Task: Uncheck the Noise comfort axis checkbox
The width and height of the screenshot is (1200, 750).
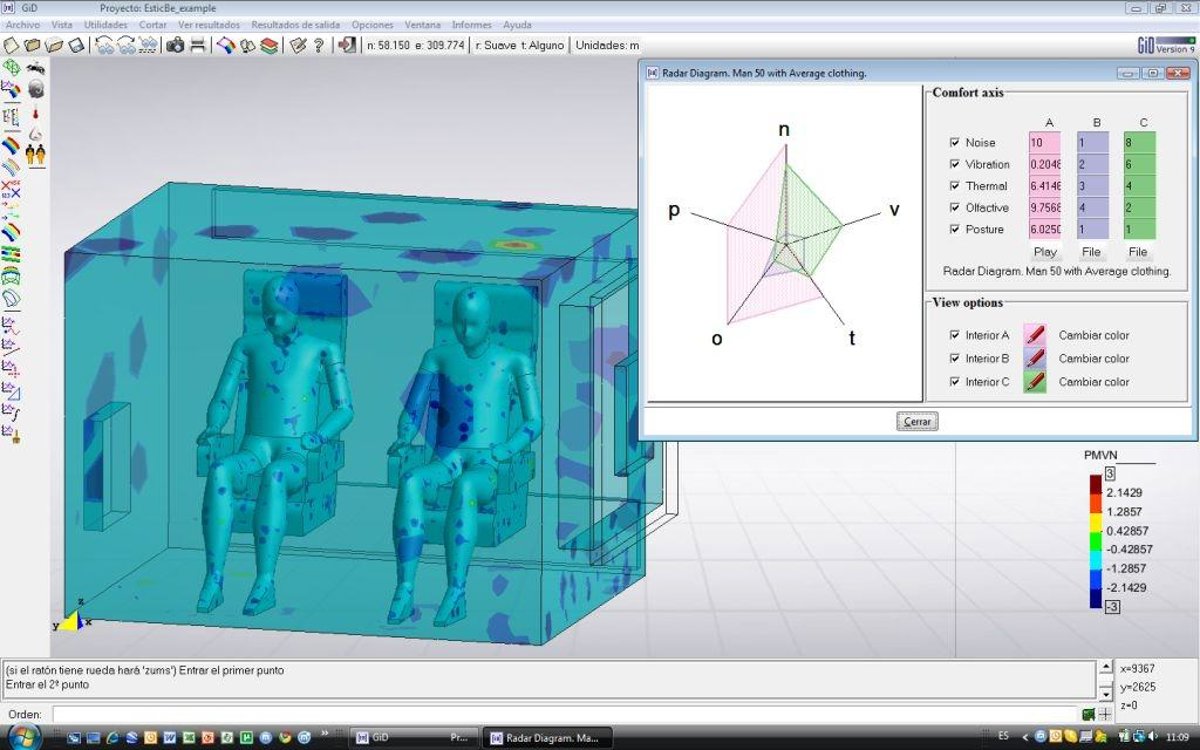Action: pos(954,143)
